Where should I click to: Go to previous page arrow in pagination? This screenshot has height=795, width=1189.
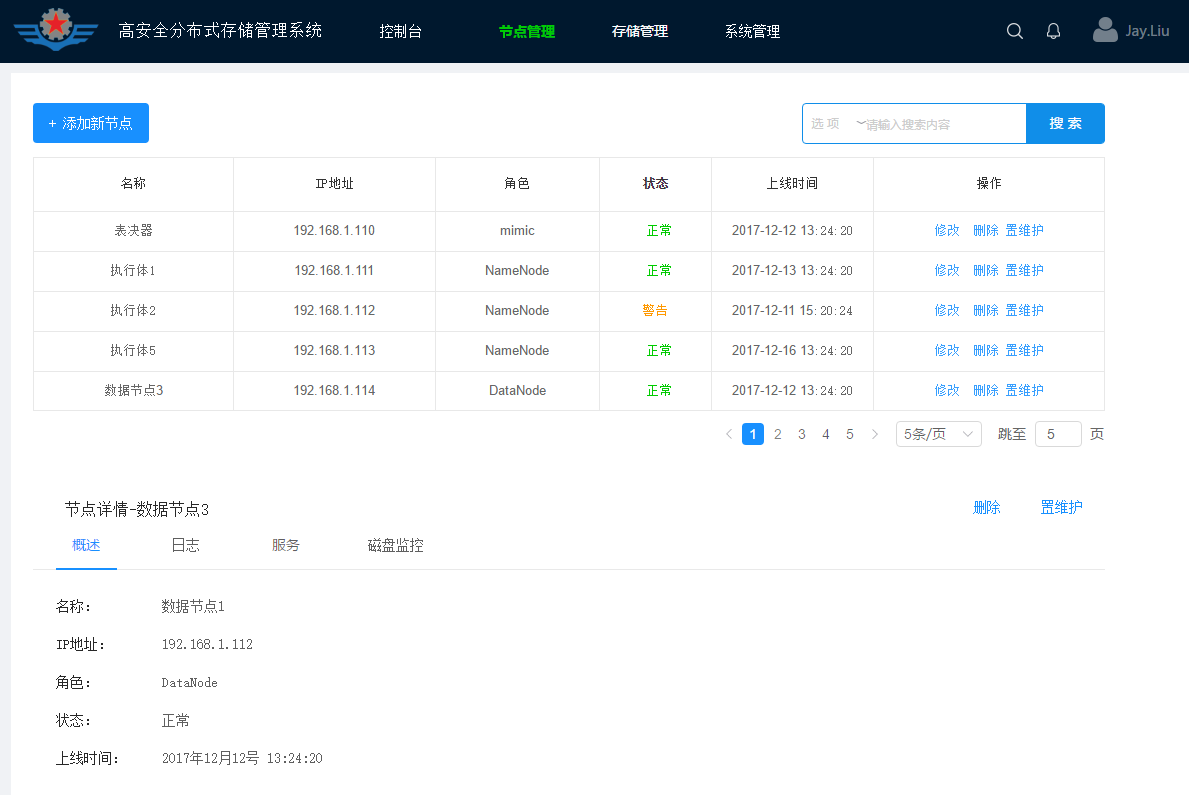[x=728, y=434]
